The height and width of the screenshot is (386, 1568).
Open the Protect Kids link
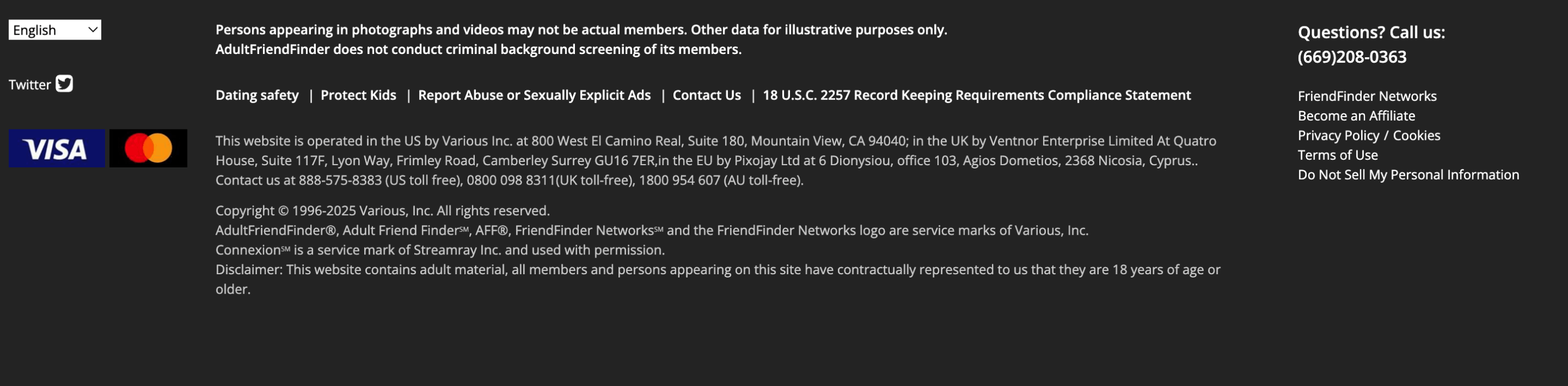pyautogui.click(x=358, y=95)
